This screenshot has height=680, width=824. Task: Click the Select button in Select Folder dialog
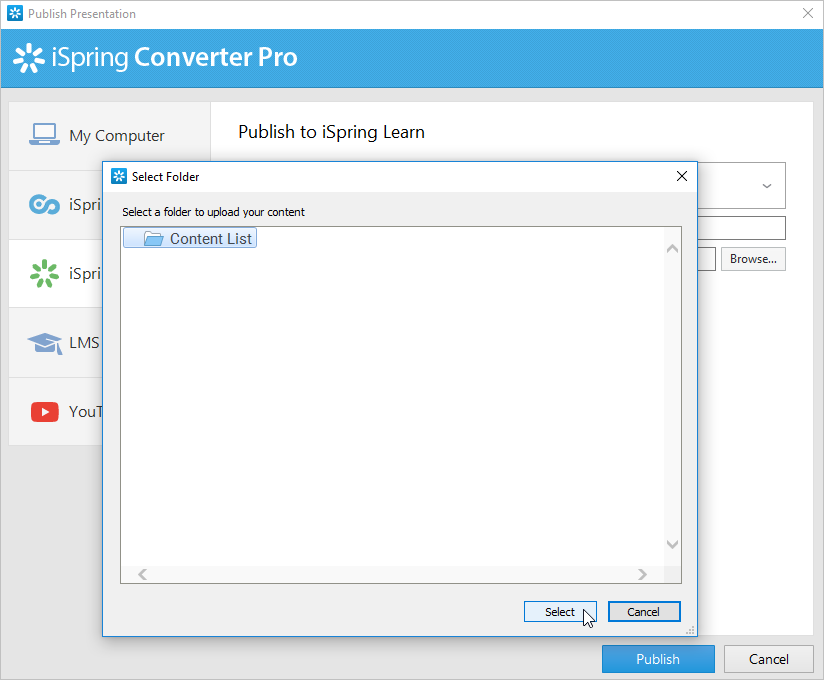[560, 612]
